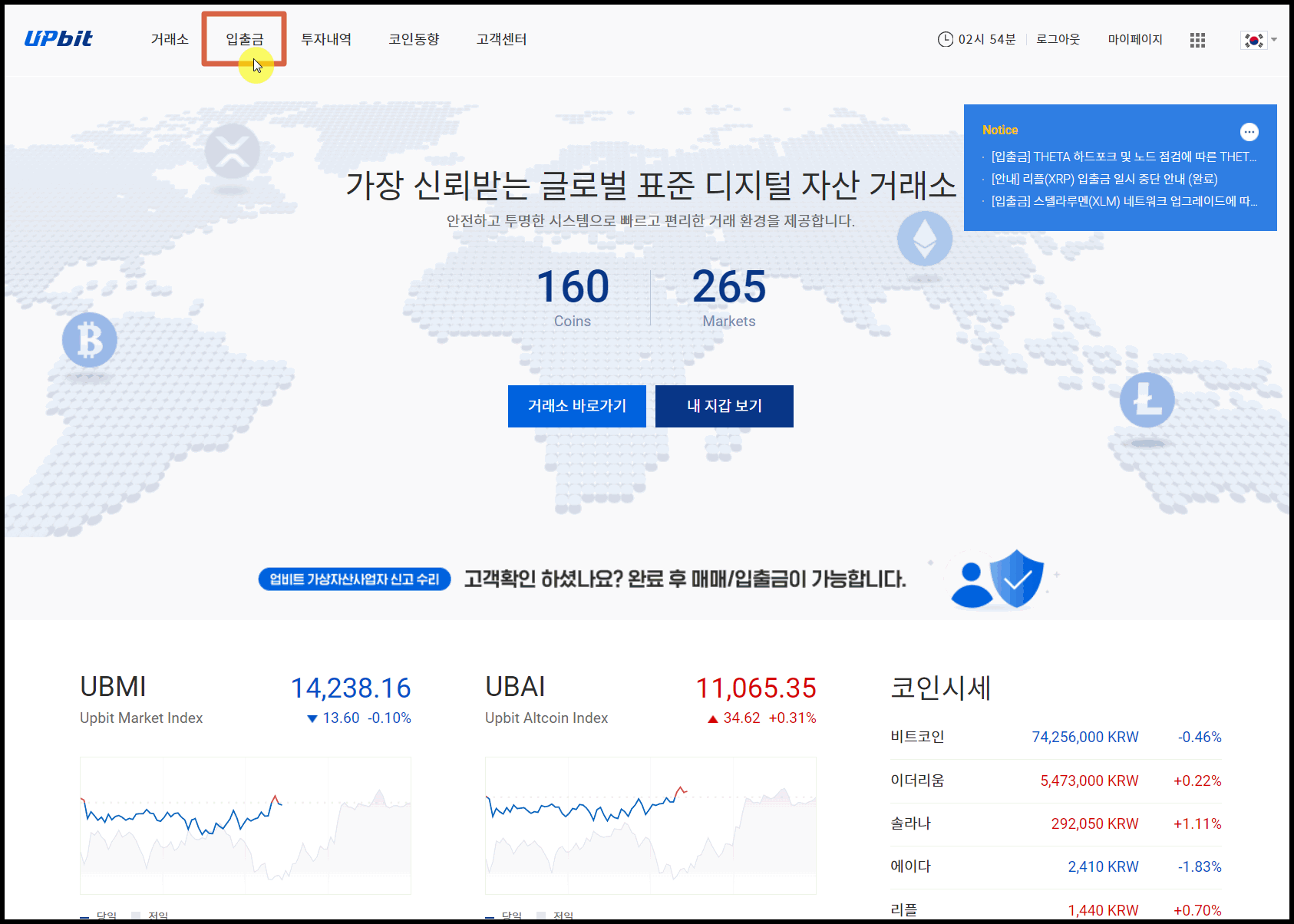Click the Upbit logo

pos(60,37)
